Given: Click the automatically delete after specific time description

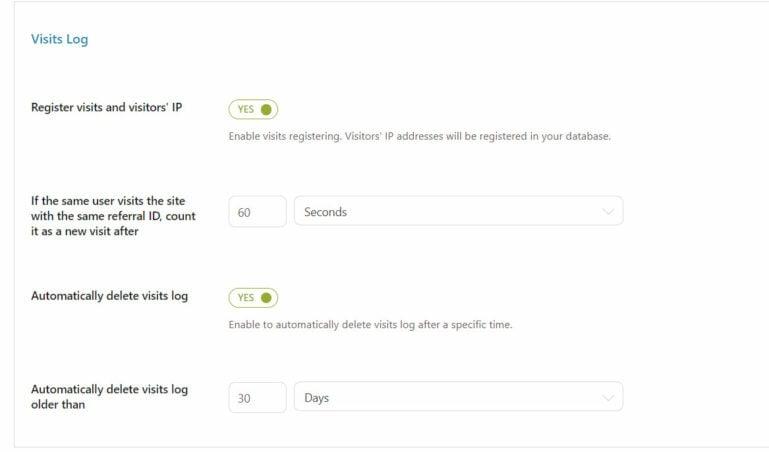Looking at the screenshot, I should pyautogui.click(x=370, y=325).
